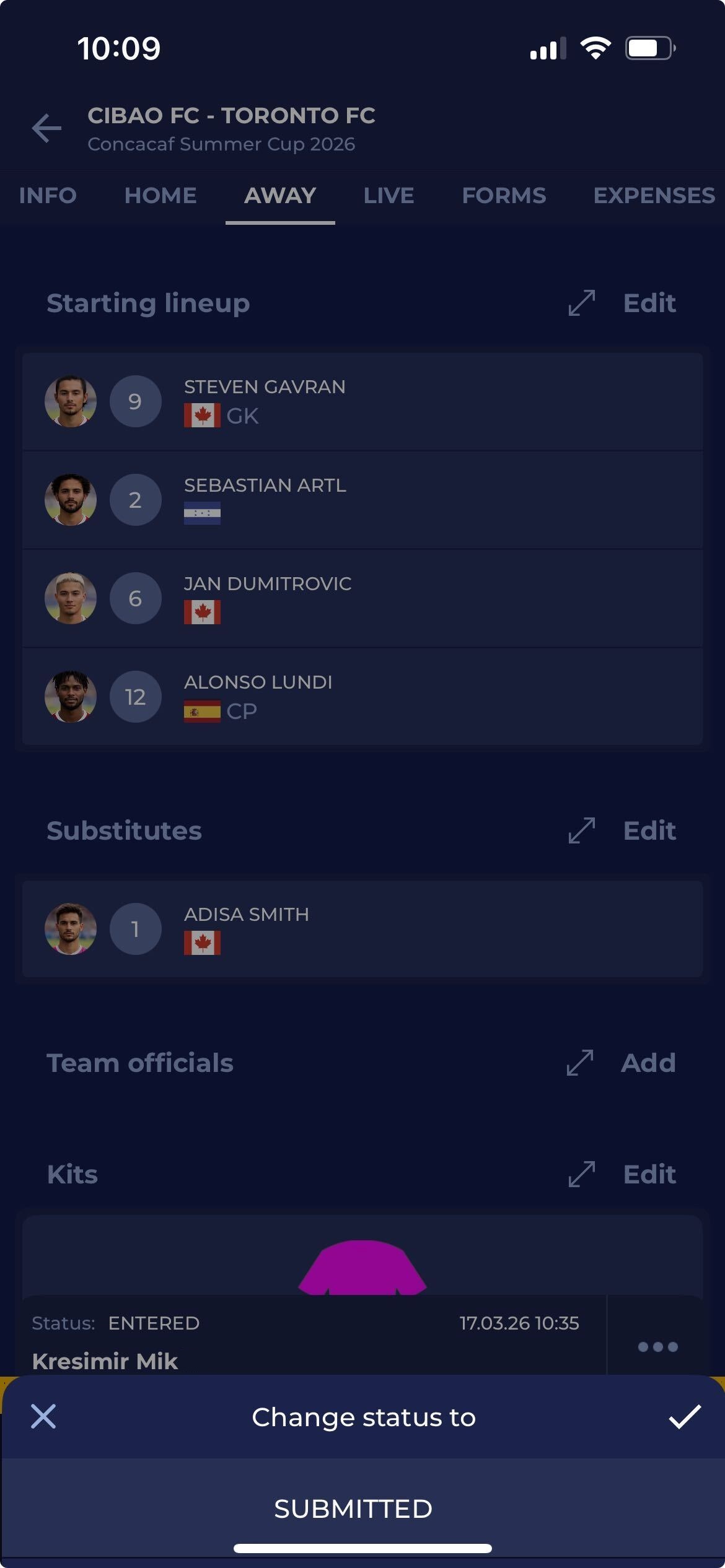Viewport: 725px width, 1568px height.
Task: Expand the Starting lineup section
Action: click(581, 303)
